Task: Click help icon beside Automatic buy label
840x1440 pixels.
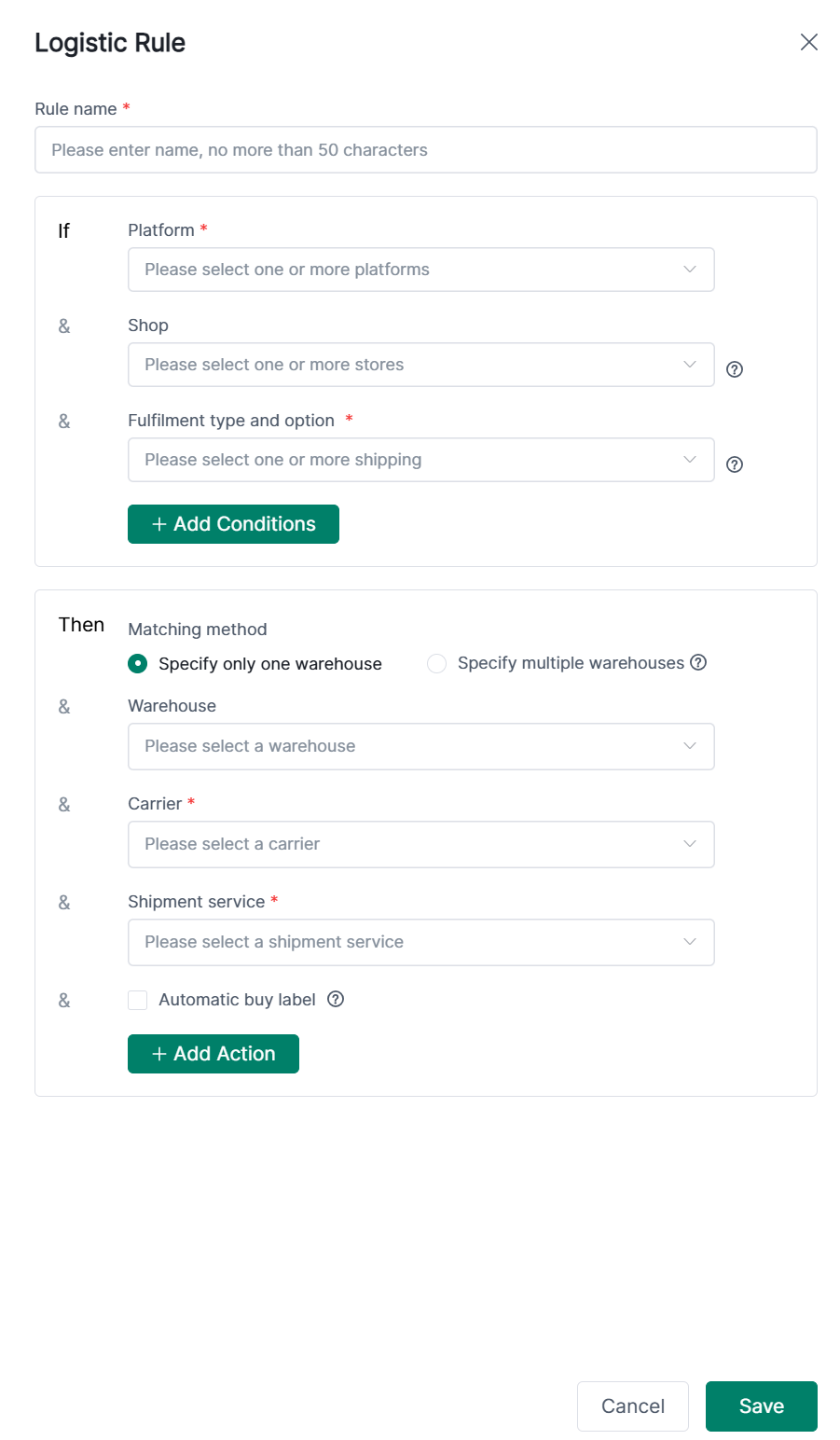Action: click(x=337, y=999)
